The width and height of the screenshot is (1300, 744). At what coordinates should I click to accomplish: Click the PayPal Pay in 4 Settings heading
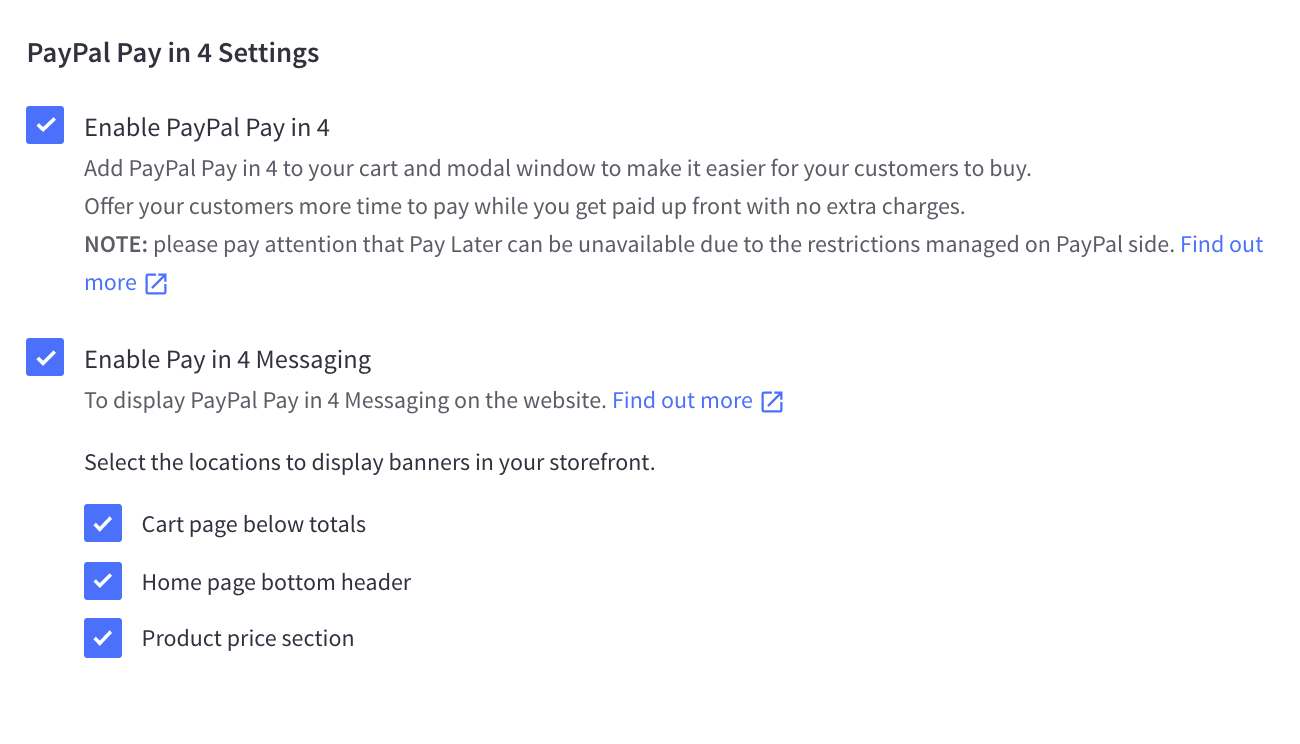click(173, 53)
